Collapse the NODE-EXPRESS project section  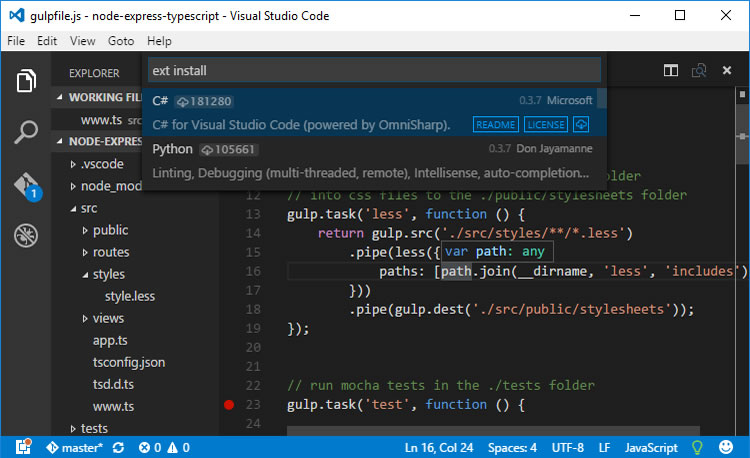pos(59,141)
